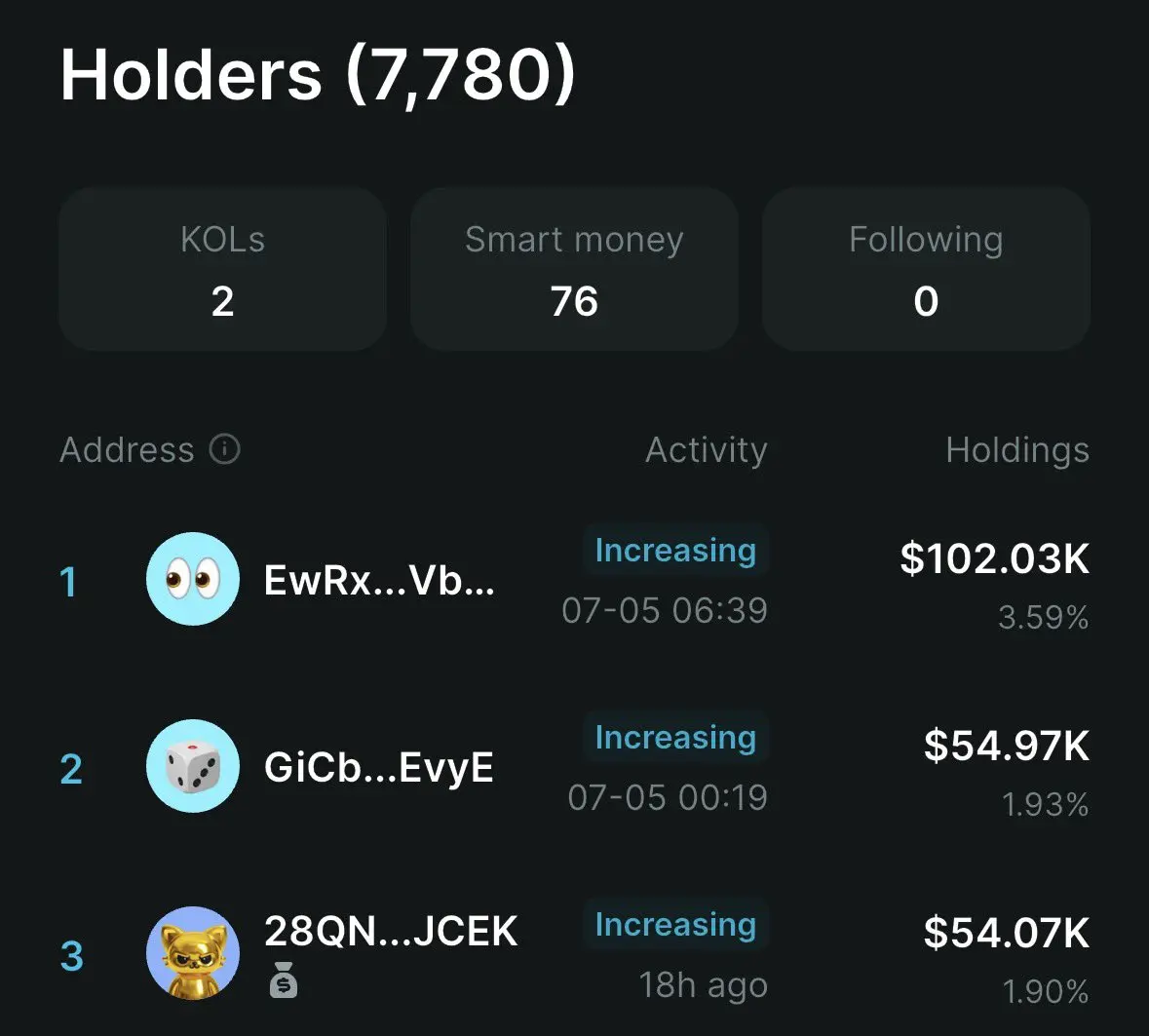Select the Smart money filter card
1149x1036 pixels.
575,269
